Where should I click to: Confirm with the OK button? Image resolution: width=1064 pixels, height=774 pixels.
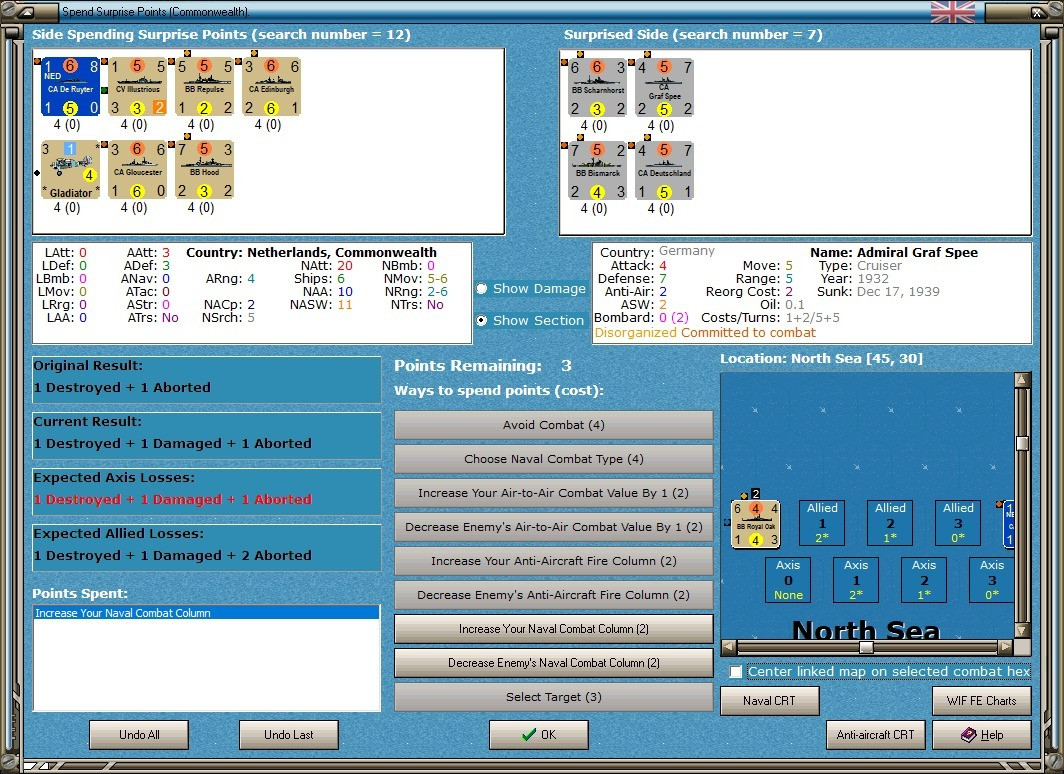point(539,735)
